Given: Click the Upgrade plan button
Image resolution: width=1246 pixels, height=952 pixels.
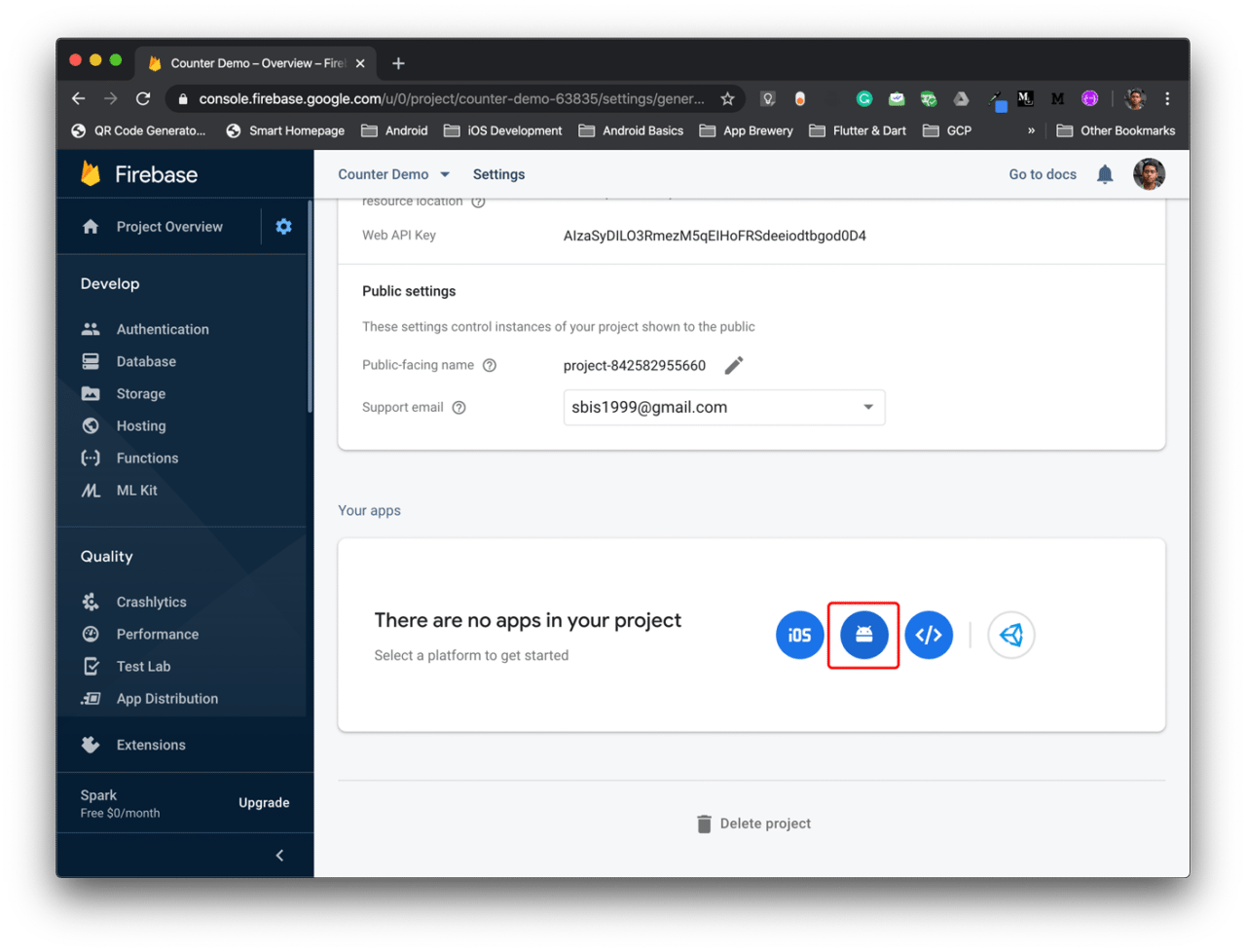Looking at the screenshot, I should coord(264,803).
